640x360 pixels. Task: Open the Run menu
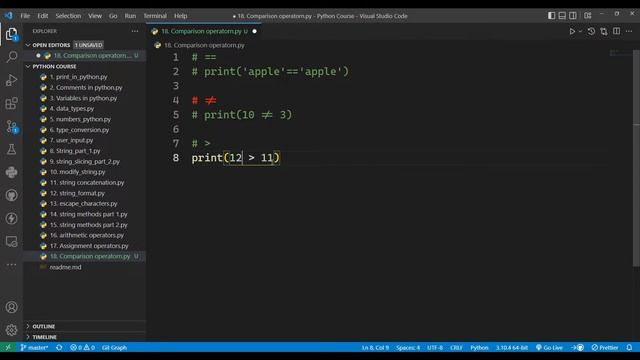(x=130, y=16)
